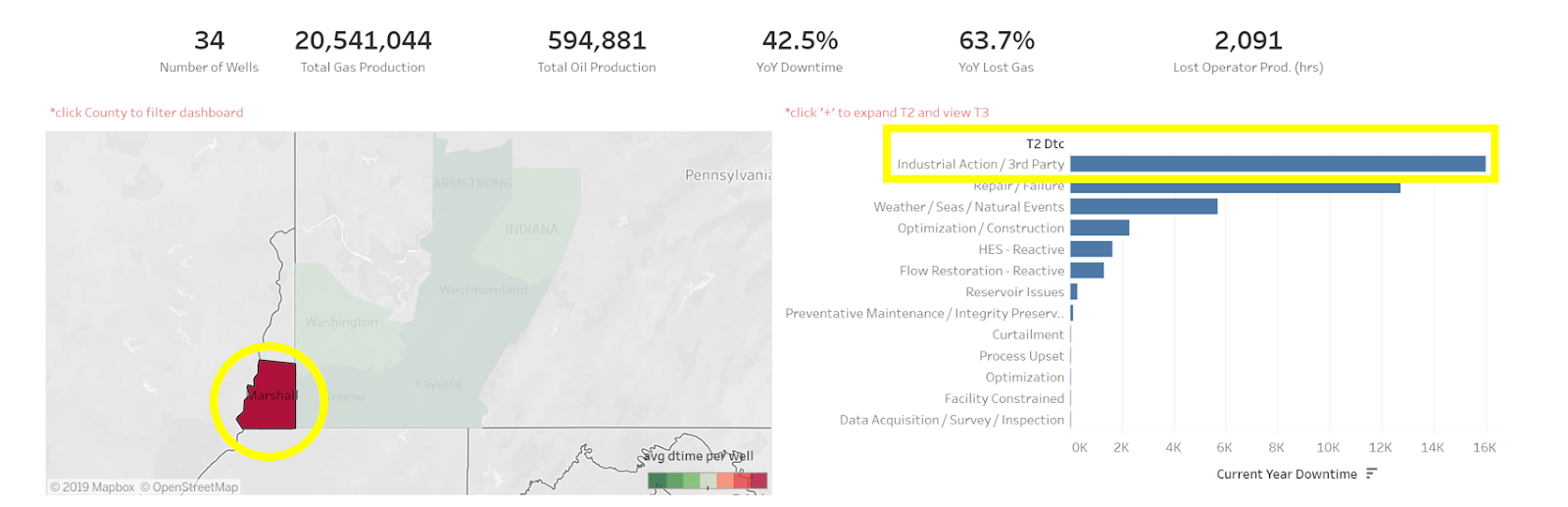Click the Industrial Action / 3rd Party bar

point(1278,164)
